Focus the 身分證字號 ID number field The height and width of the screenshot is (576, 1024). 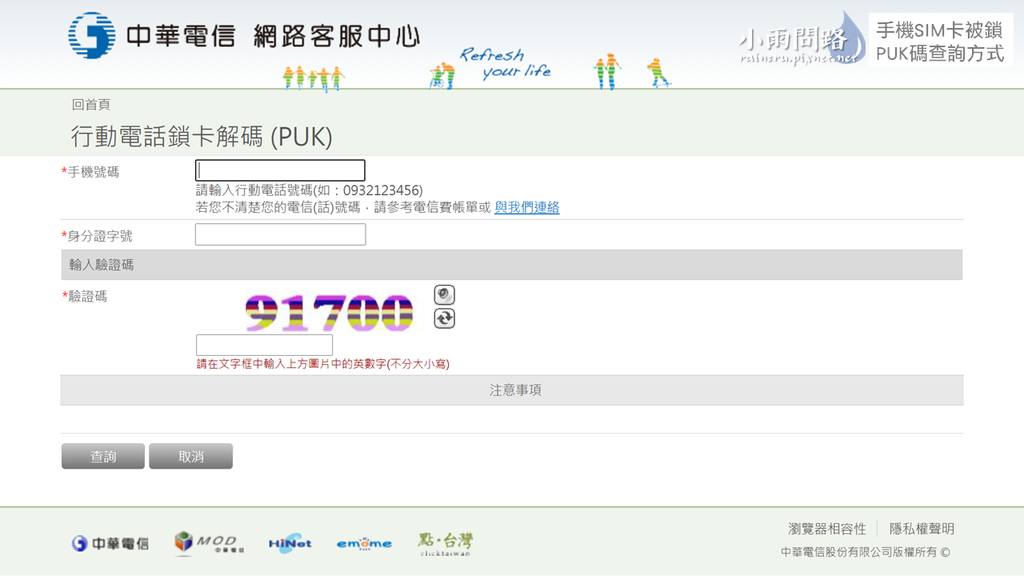pos(280,234)
